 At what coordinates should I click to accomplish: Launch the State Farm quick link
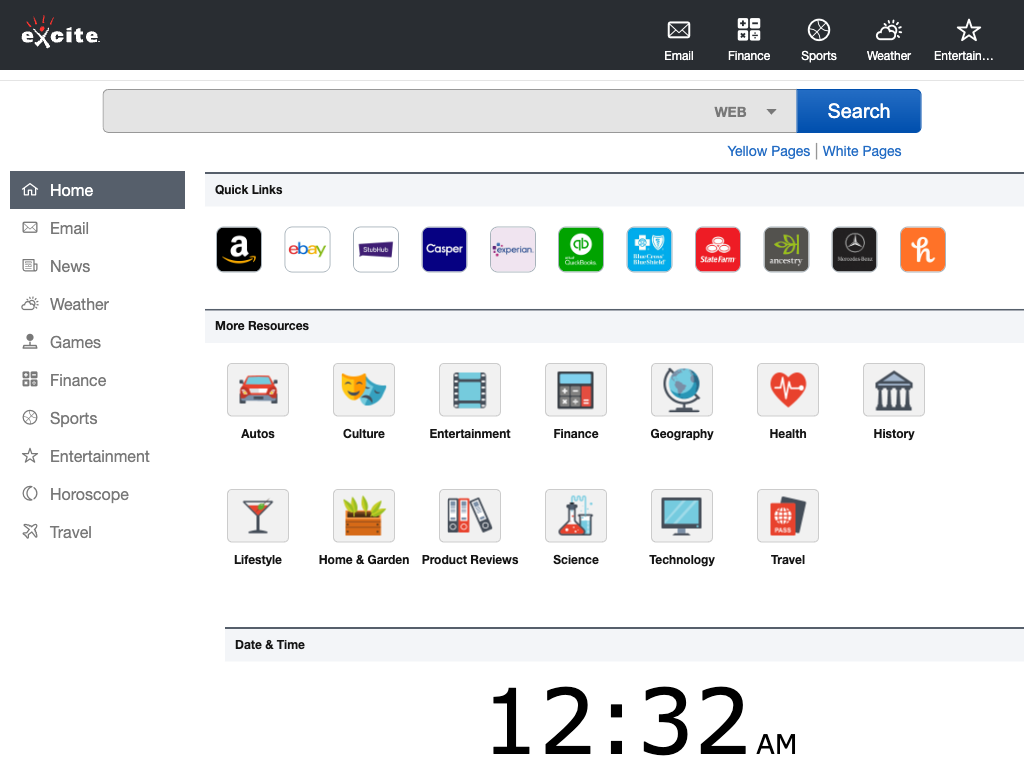718,250
